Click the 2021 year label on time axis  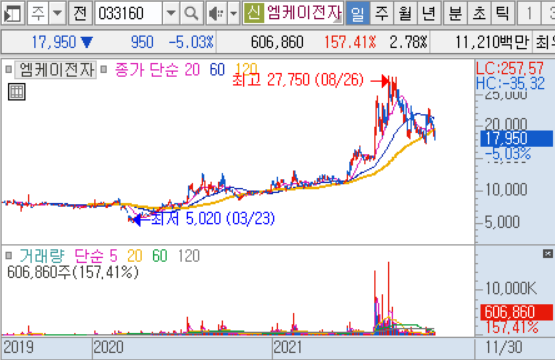288,347
